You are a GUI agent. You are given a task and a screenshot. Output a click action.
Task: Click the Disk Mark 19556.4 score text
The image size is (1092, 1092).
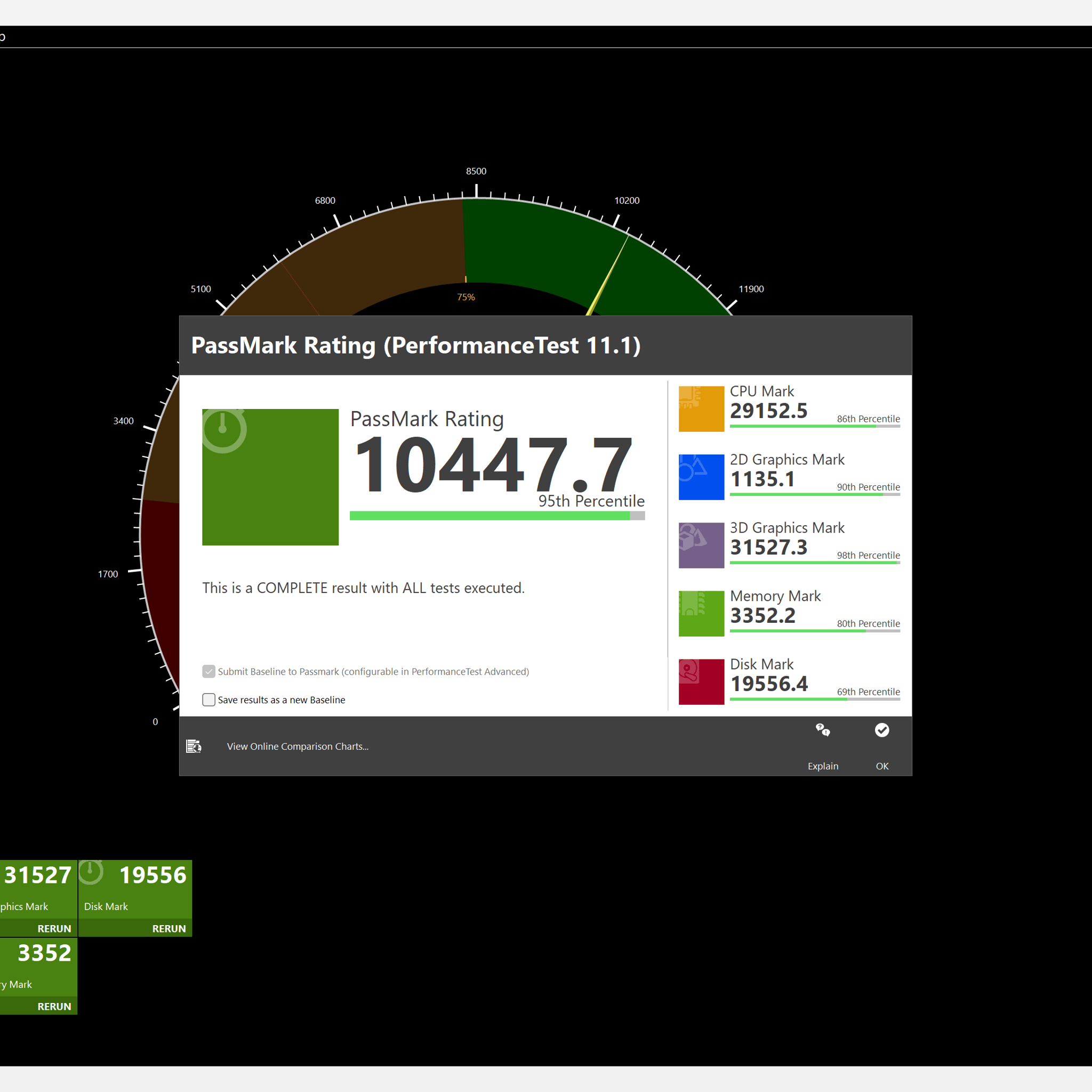coord(769,684)
